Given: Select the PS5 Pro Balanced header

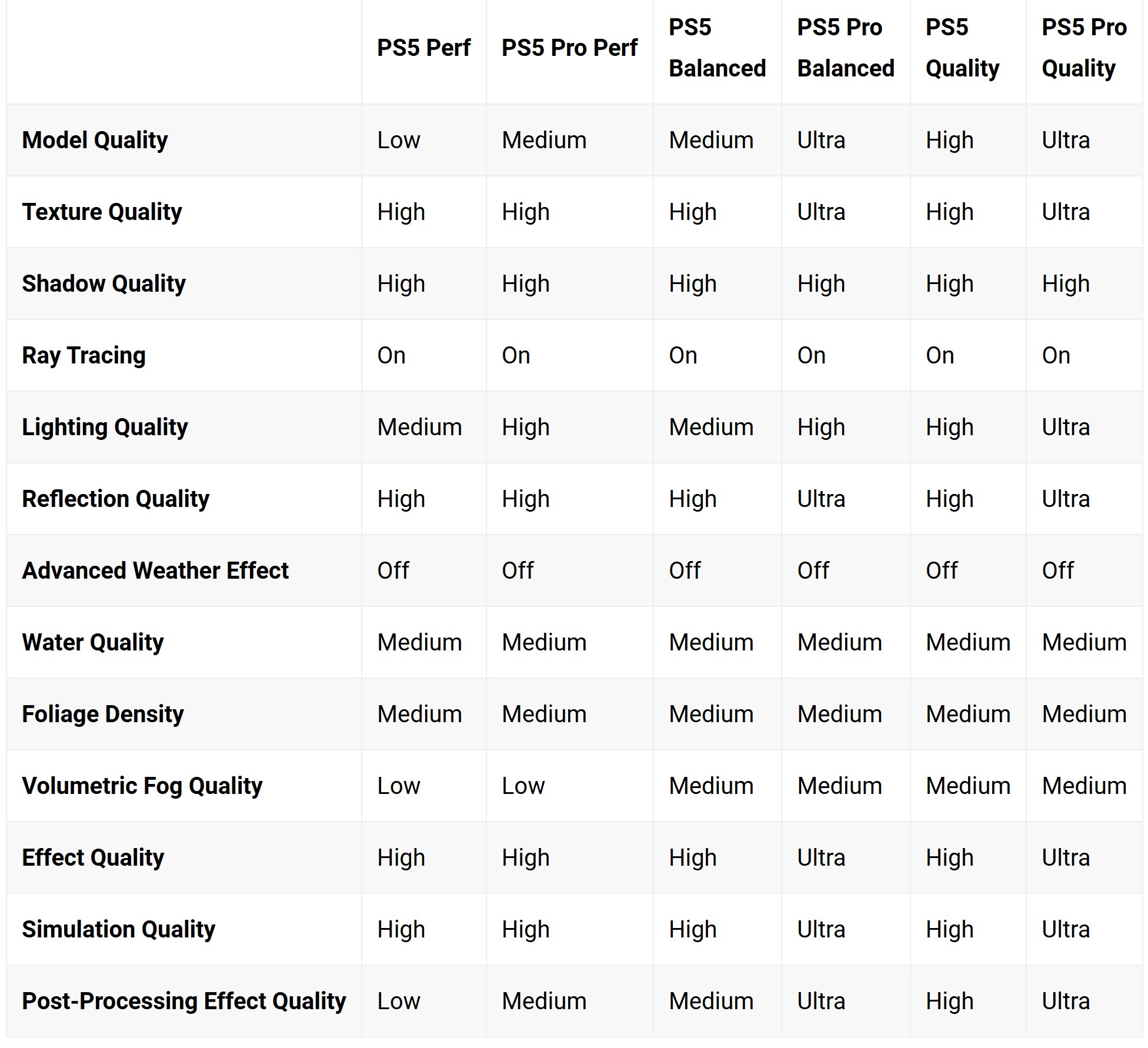Looking at the screenshot, I should (x=845, y=48).
